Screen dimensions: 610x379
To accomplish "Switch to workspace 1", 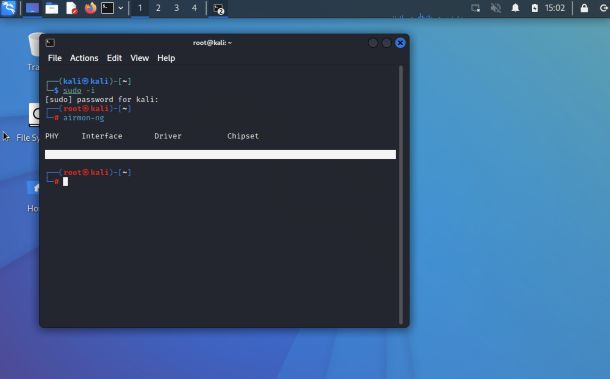I will pyautogui.click(x=140, y=8).
